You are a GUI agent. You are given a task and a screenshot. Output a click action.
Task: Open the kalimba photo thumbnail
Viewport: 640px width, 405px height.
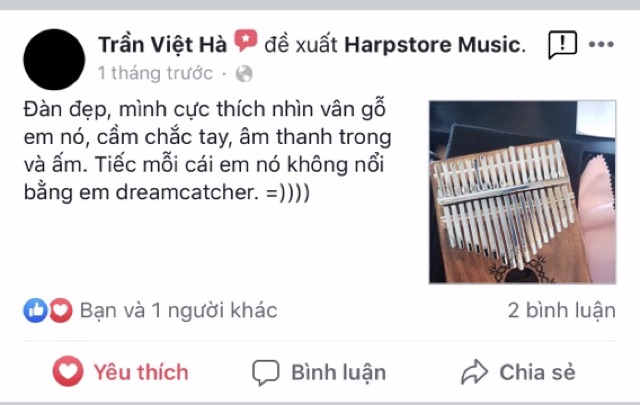(522, 192)
